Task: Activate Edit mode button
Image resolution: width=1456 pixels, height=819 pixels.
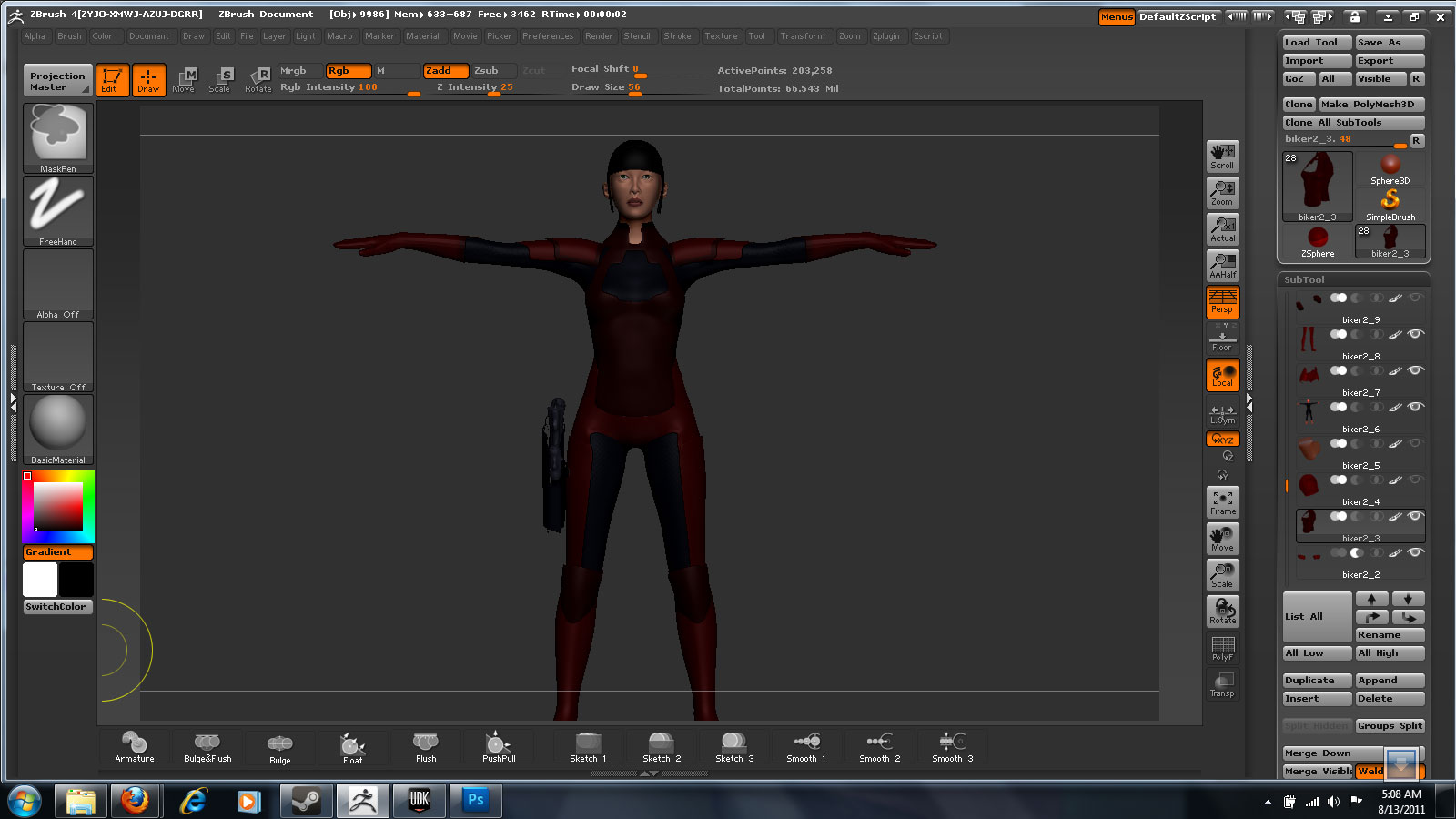Action: 112,80
